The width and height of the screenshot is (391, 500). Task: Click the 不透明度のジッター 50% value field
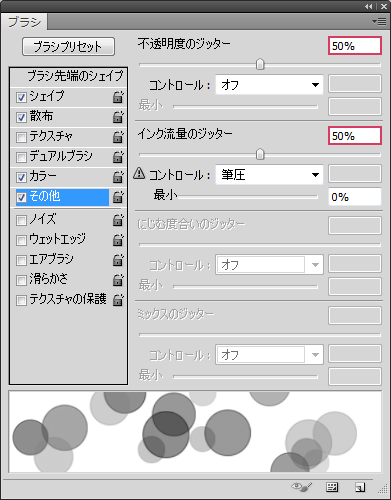point(355,46)
